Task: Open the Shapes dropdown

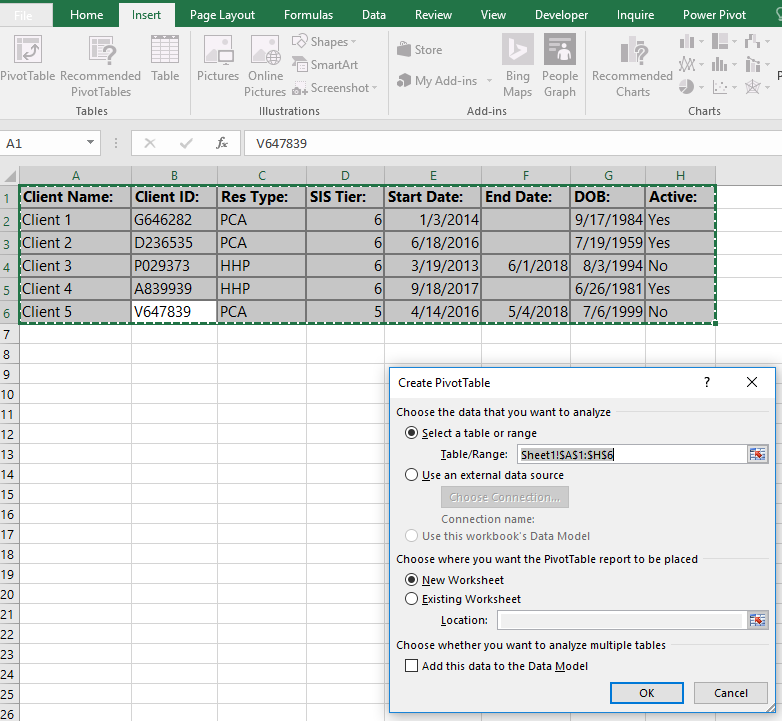Action: pos(325,42)
